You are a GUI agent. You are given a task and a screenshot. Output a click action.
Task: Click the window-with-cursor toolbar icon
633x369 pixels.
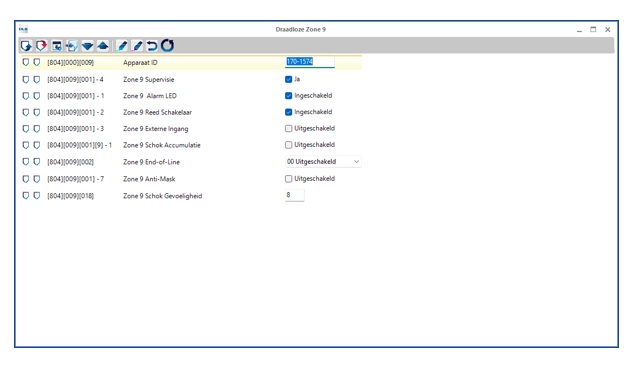coord(57,46)
